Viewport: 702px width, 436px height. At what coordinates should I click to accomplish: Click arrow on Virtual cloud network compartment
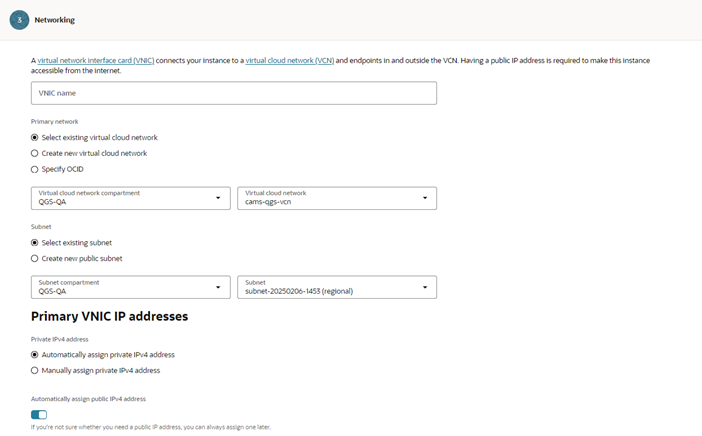point(218,198)
